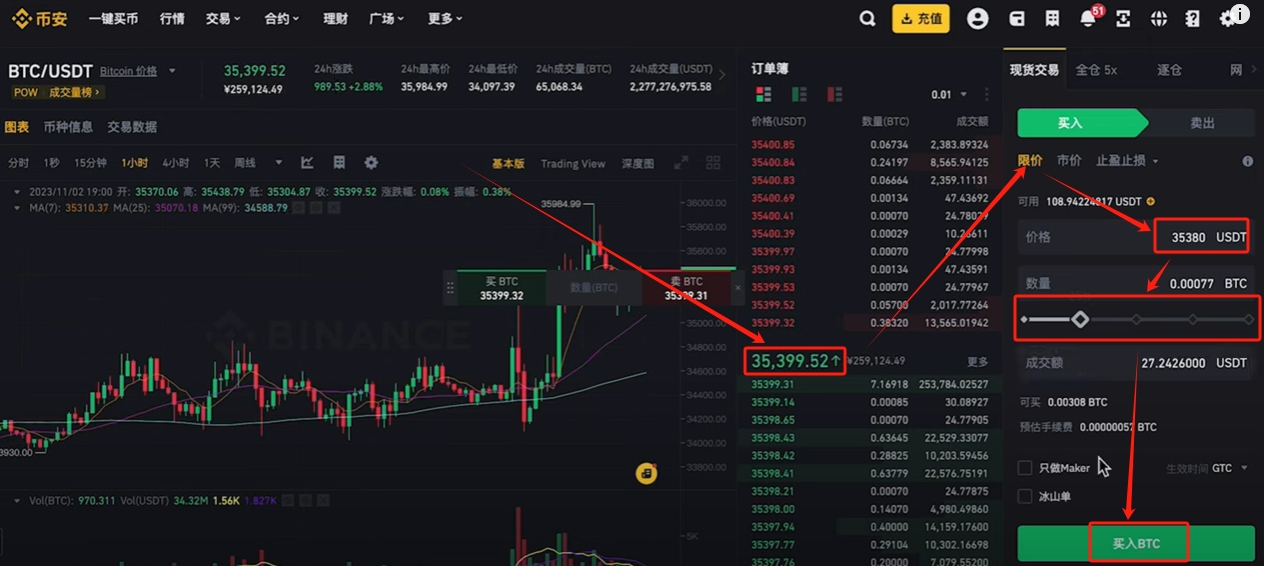Switch to the 币种信息 tab
Viewport: 1264px width, 566px height.
[68, 127]
